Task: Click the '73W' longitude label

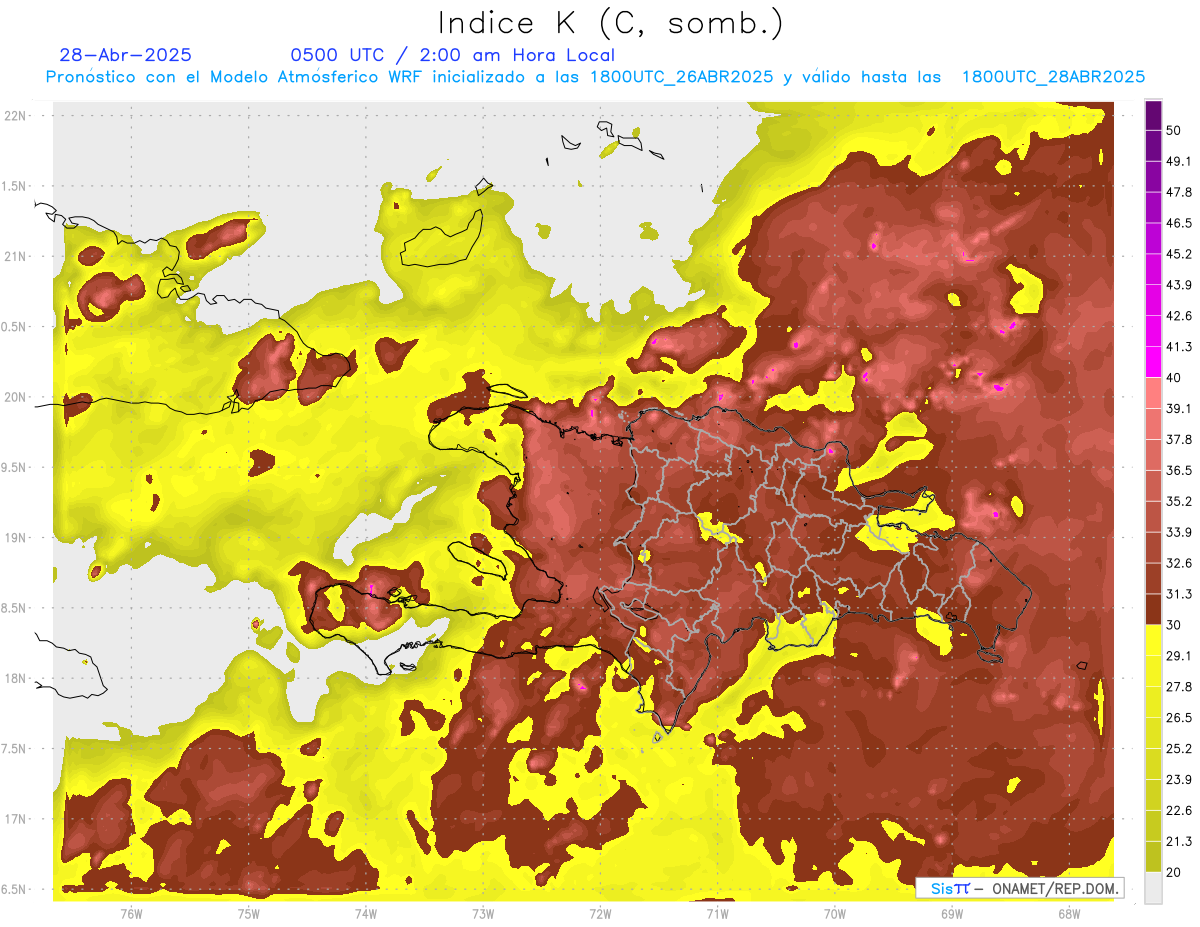Action: (483, 914)
